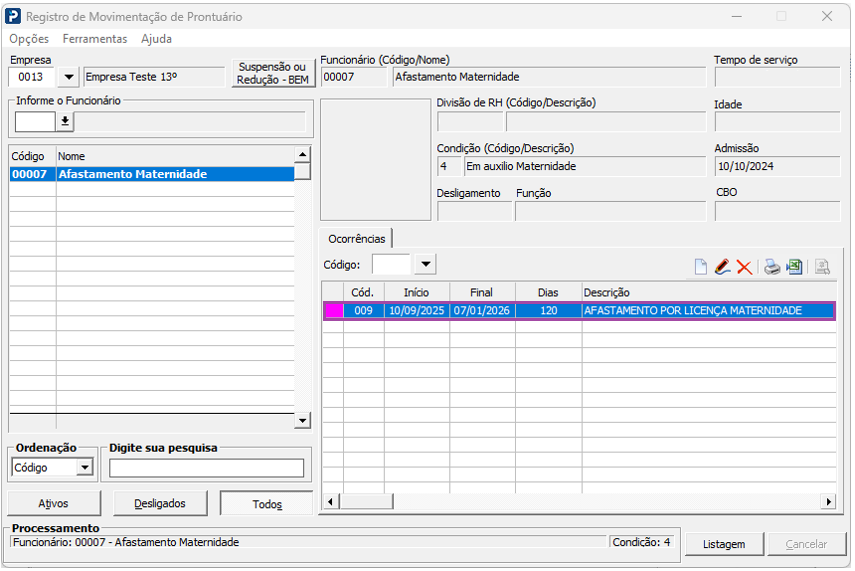Screen dimensions: 855x571
Task: Click the employee lookup download-arrow icon
Action: (x=65, y=121)
